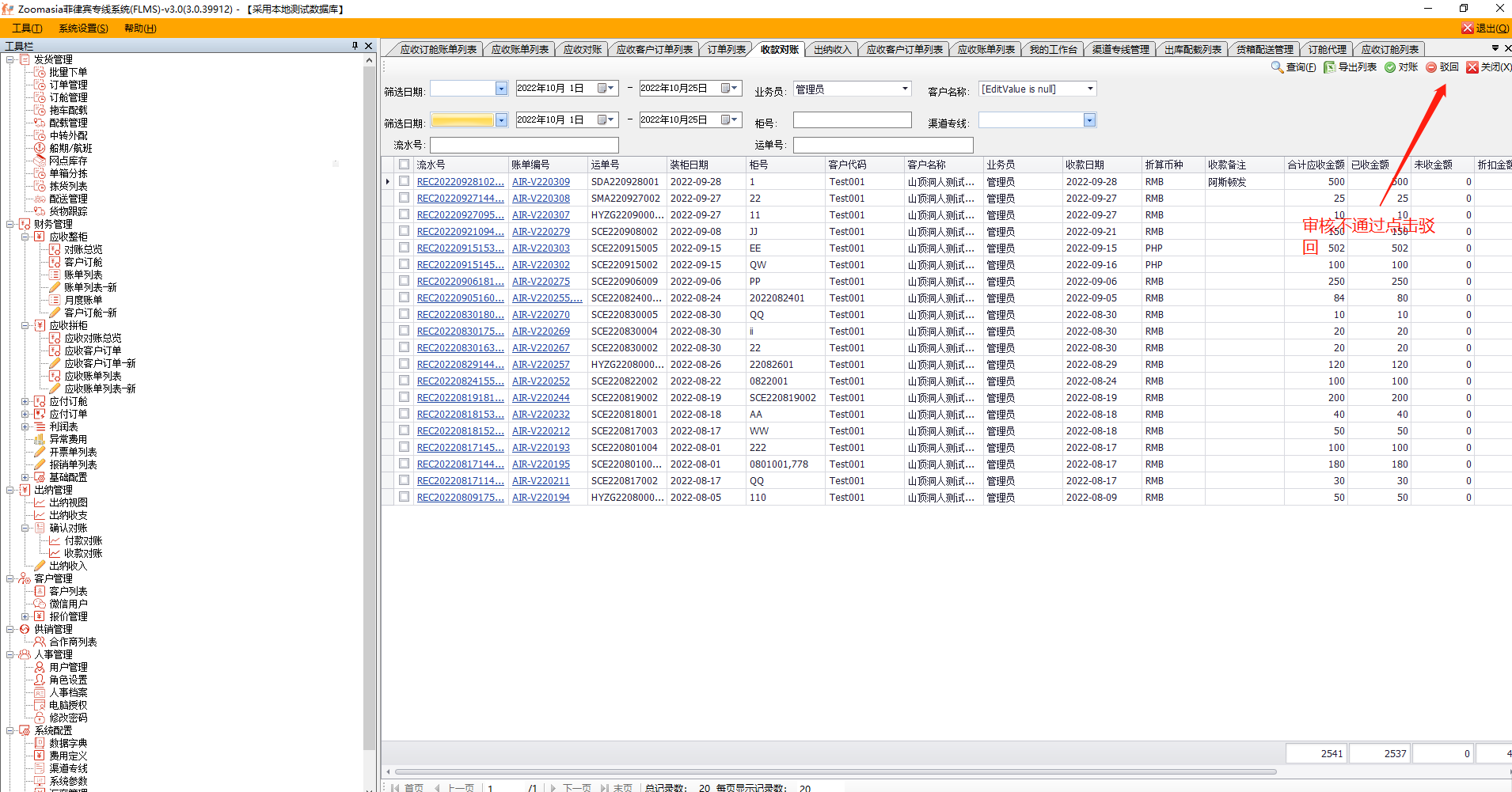Click the 用户管理 person icon in sidebar
The image size is (1512, 792).
(x=40, y=667)
